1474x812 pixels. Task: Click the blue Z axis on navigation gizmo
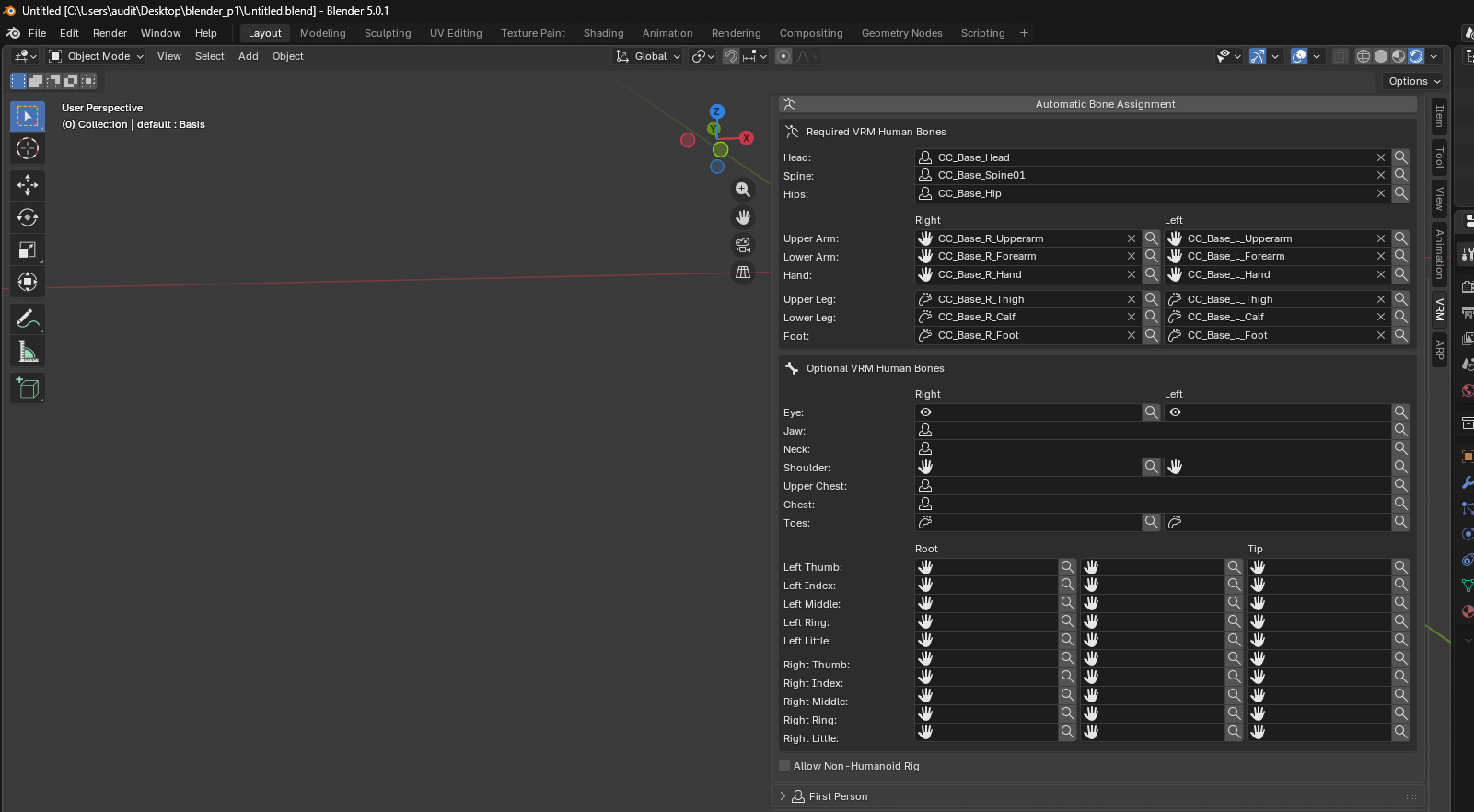pyautogui.click(x=717, y=111)
